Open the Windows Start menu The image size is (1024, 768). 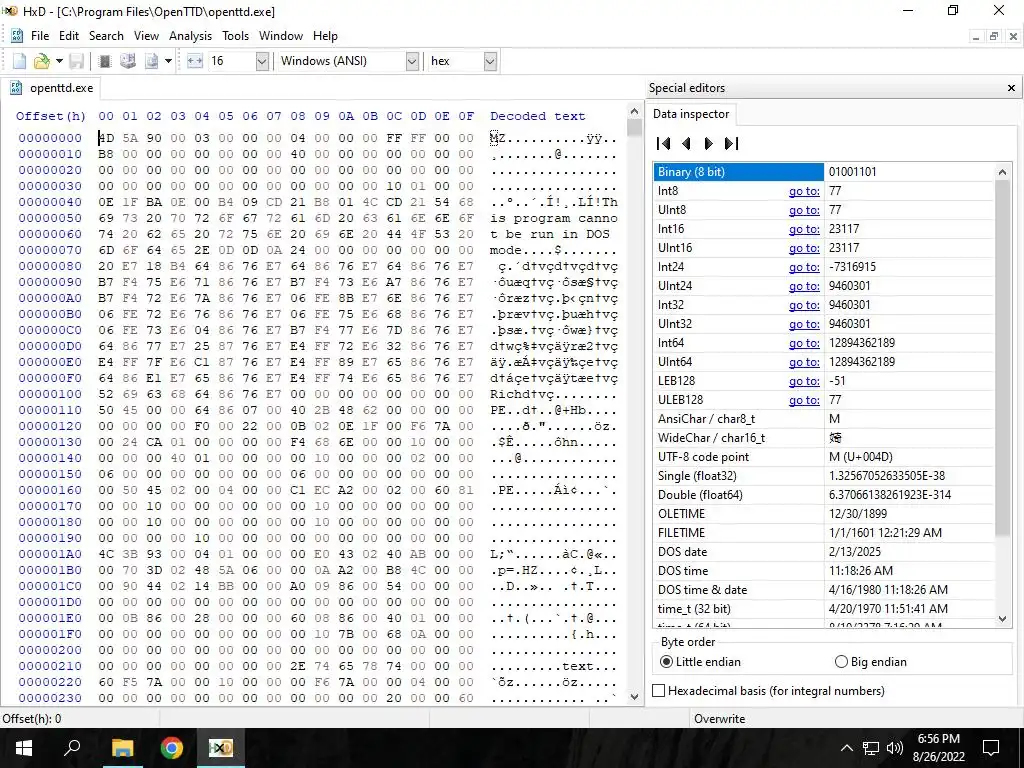pos(24,748)
